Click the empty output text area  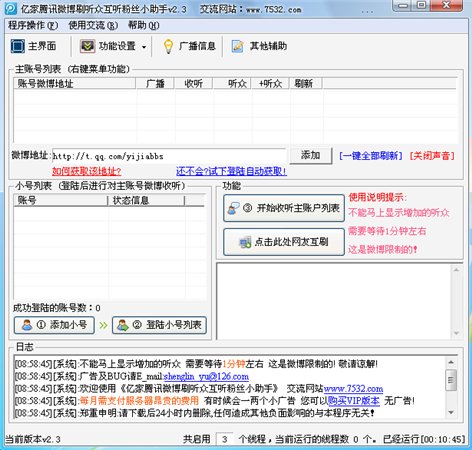click(334, 301)
